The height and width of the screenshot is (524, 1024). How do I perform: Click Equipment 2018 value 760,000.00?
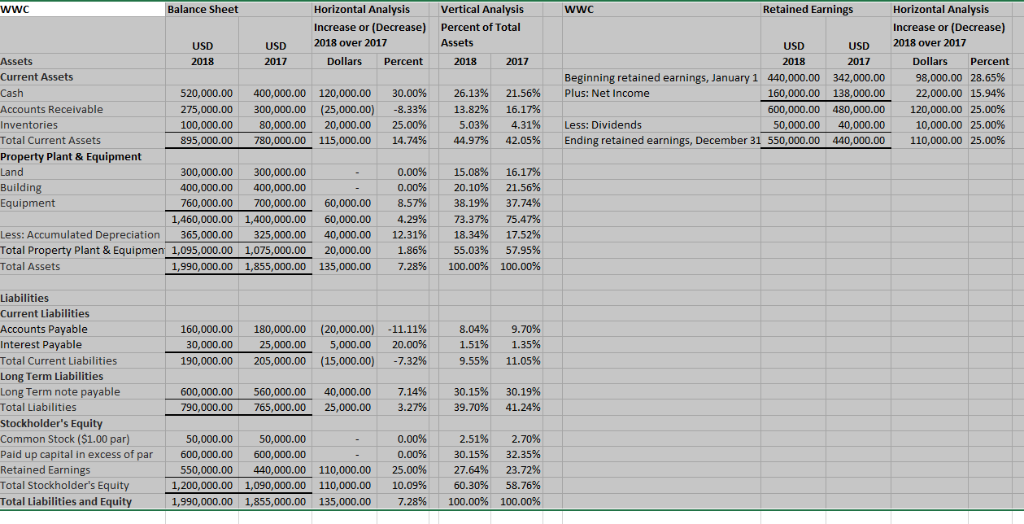point(206,204)
